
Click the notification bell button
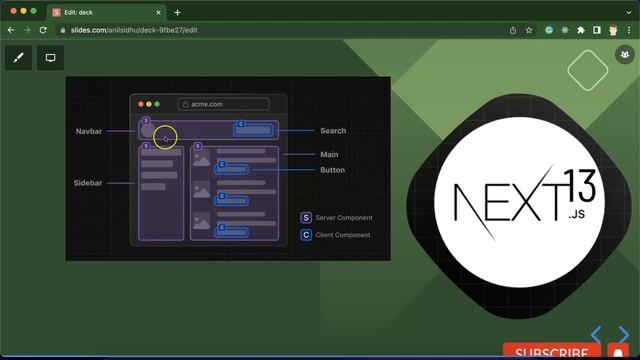[x=618, y=351]
